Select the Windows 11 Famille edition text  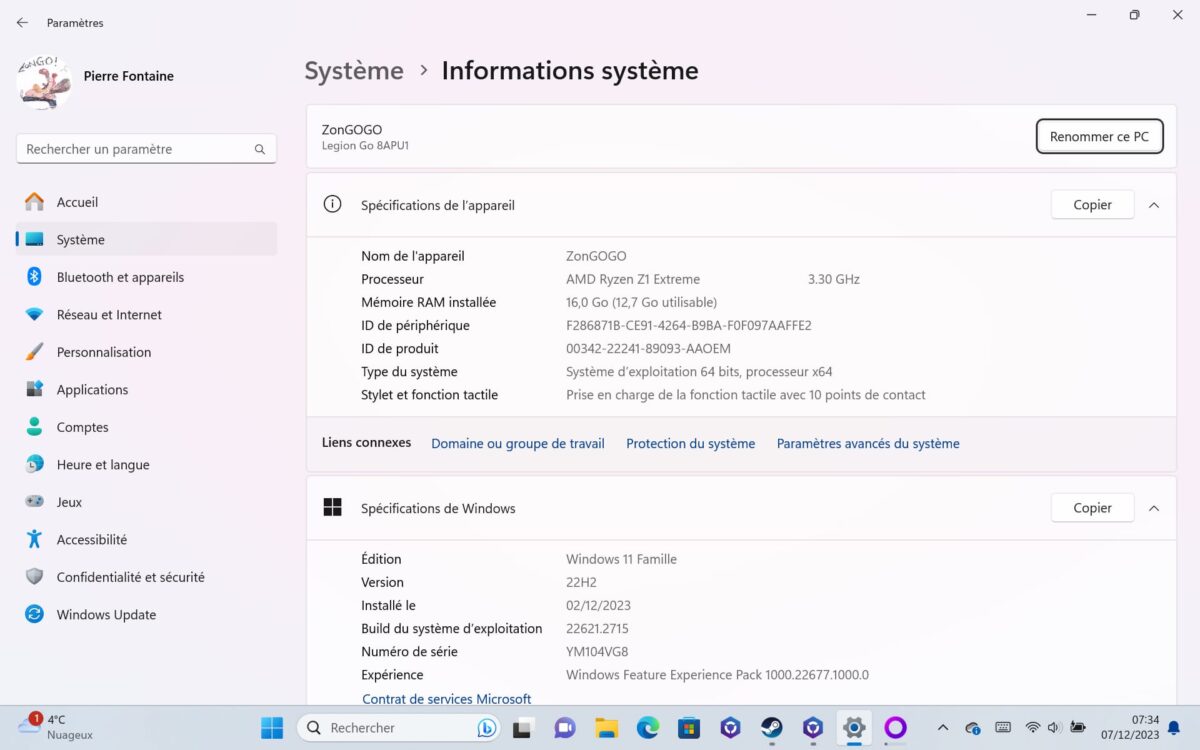[621, 560]
